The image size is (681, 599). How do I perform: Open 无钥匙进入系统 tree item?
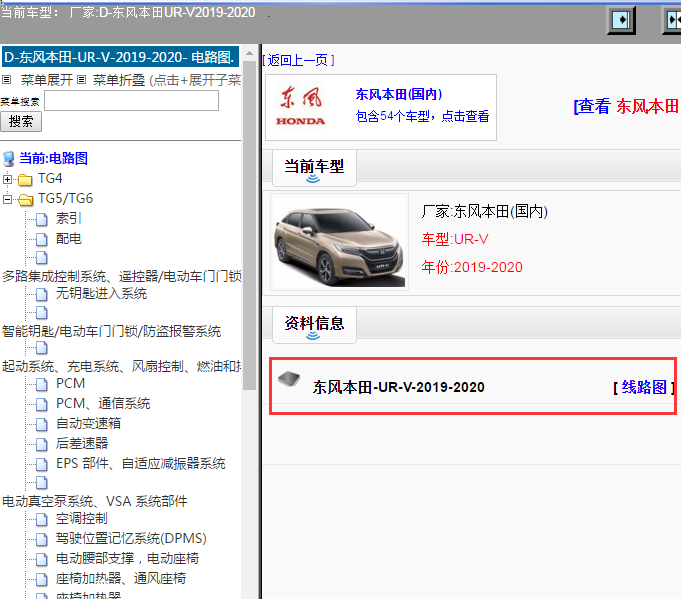click(x=101, y=294)
